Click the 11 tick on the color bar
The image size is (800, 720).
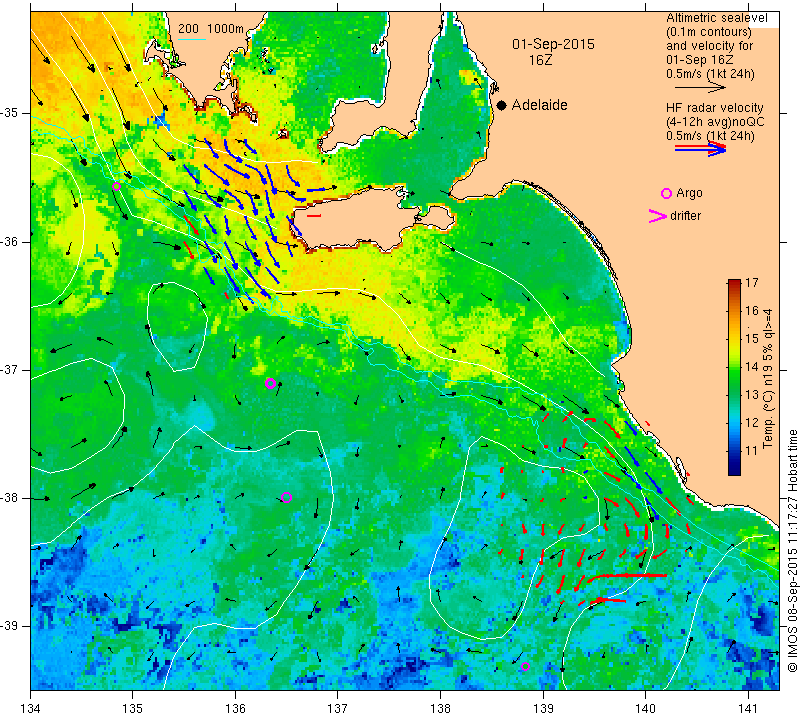[752, 451]
